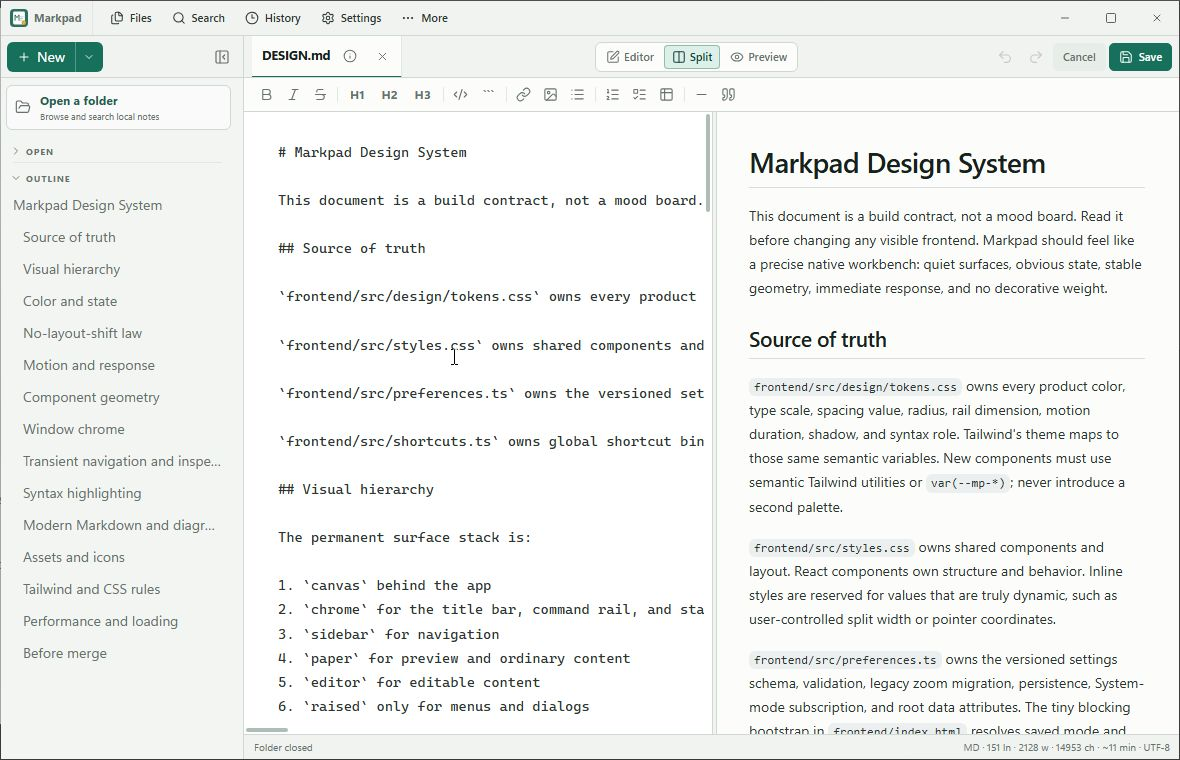The image size is (1180, 760).
Task: Open the Settings menu
Action: click(x=351, y=18)
